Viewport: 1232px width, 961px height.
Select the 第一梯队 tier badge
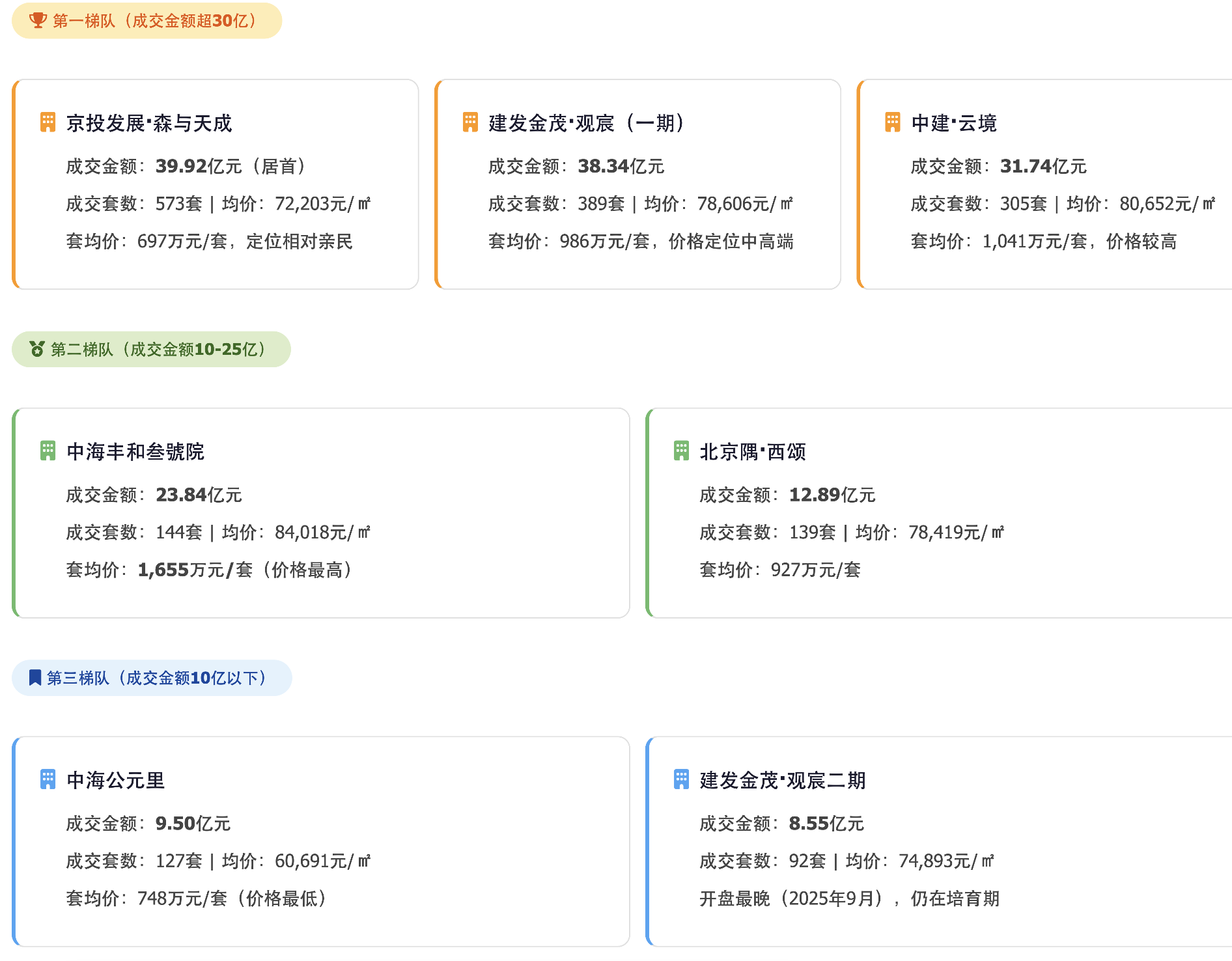[x=147, y=21]
